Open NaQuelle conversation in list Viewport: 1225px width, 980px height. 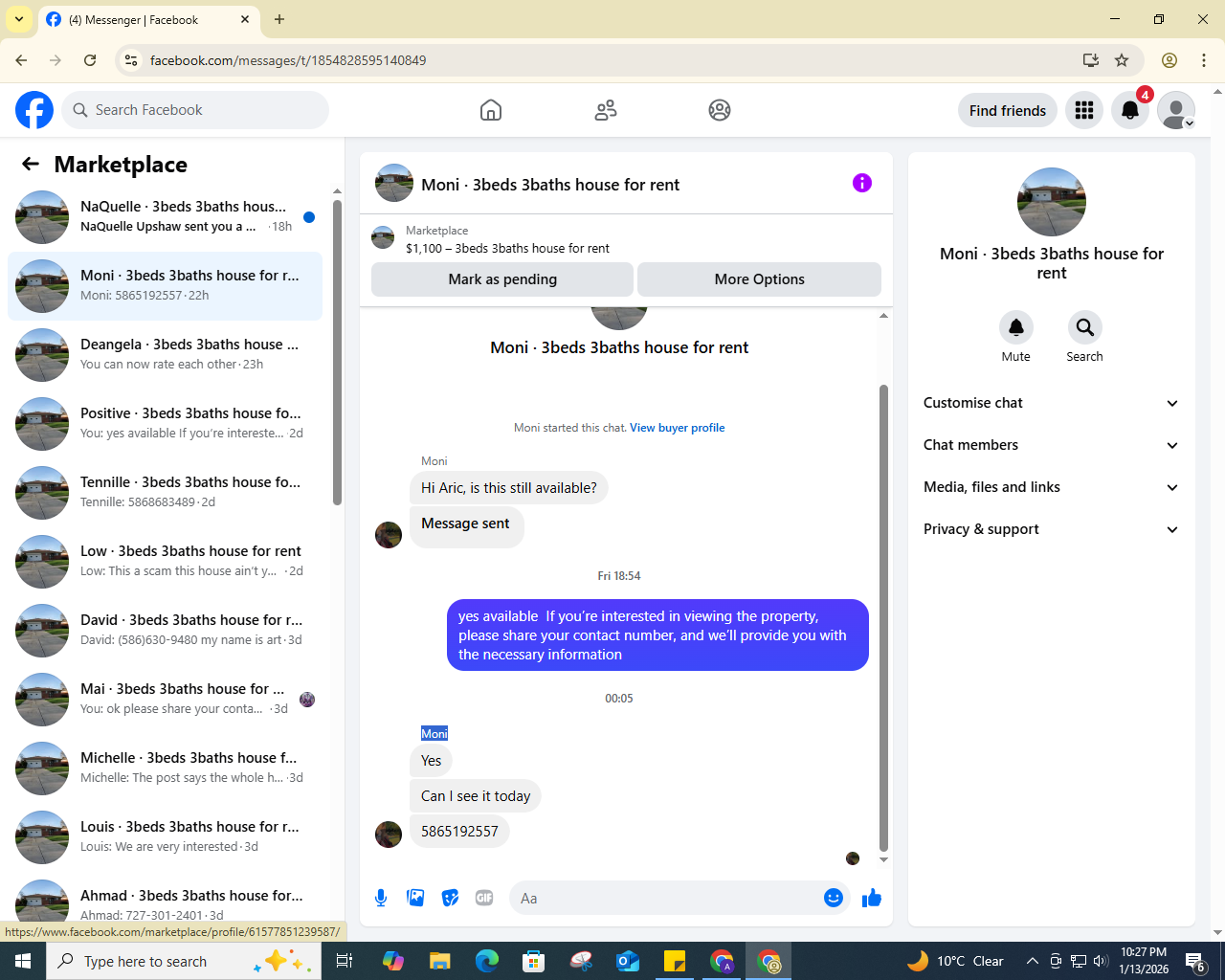pyautogui.click(x=165, y=217)
